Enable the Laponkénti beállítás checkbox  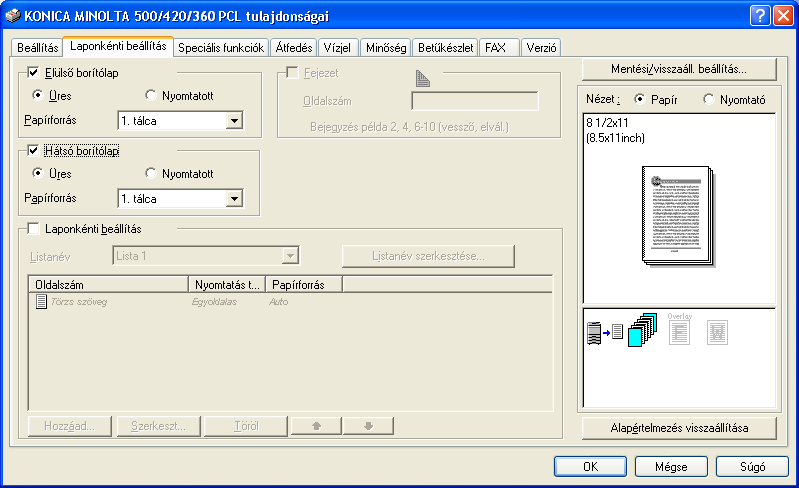pos(33,229)
